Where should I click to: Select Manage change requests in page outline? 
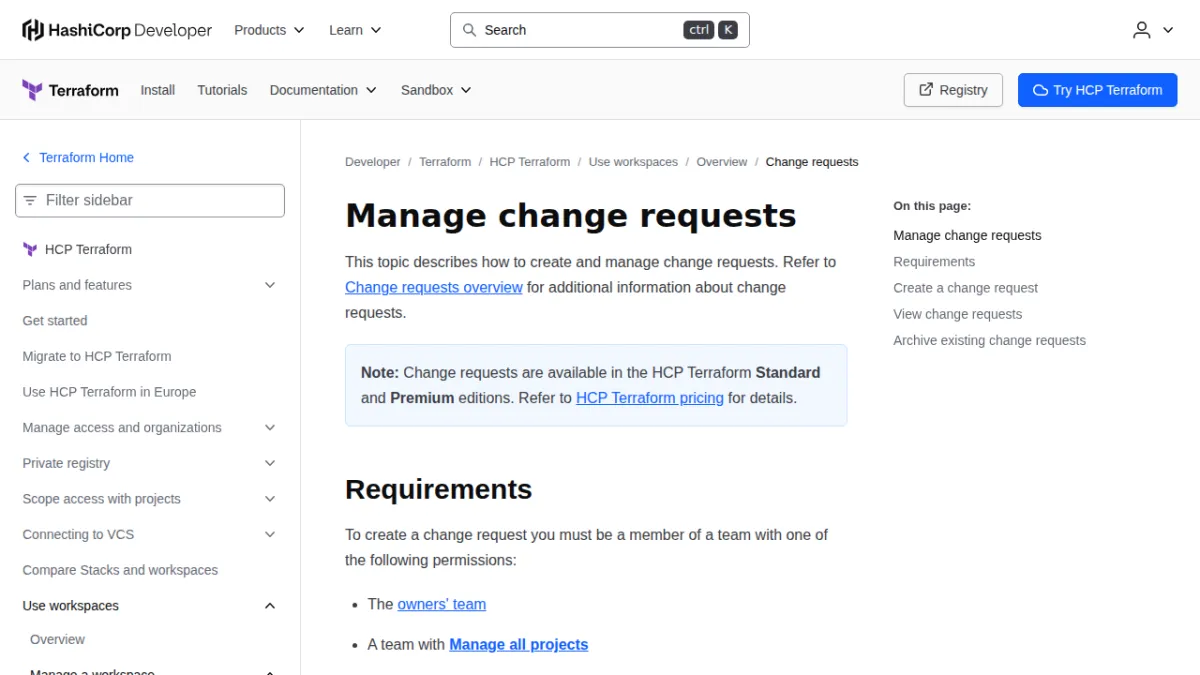tap(967, 236)
